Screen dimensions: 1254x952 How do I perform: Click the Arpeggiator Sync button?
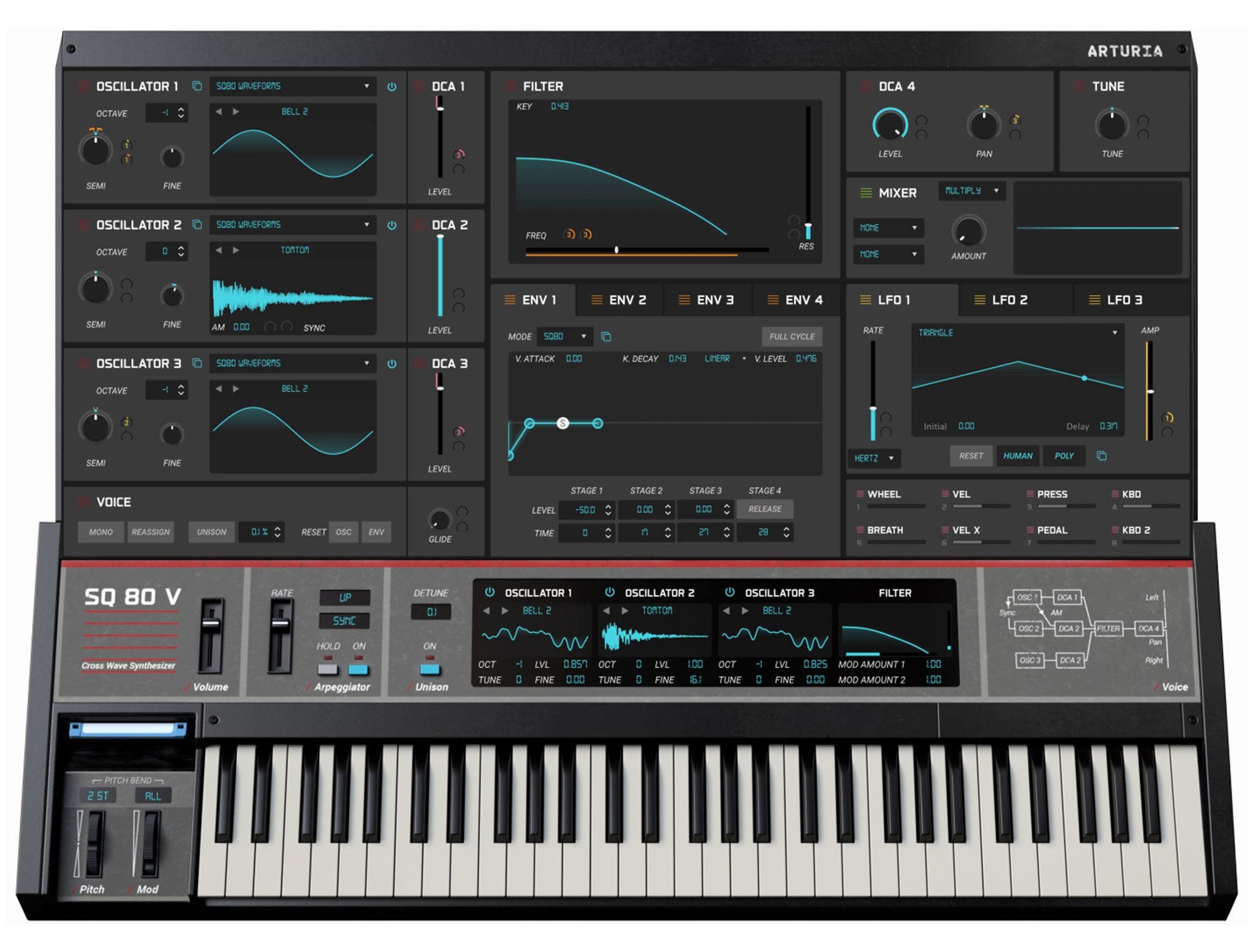[x=345, y=620]
